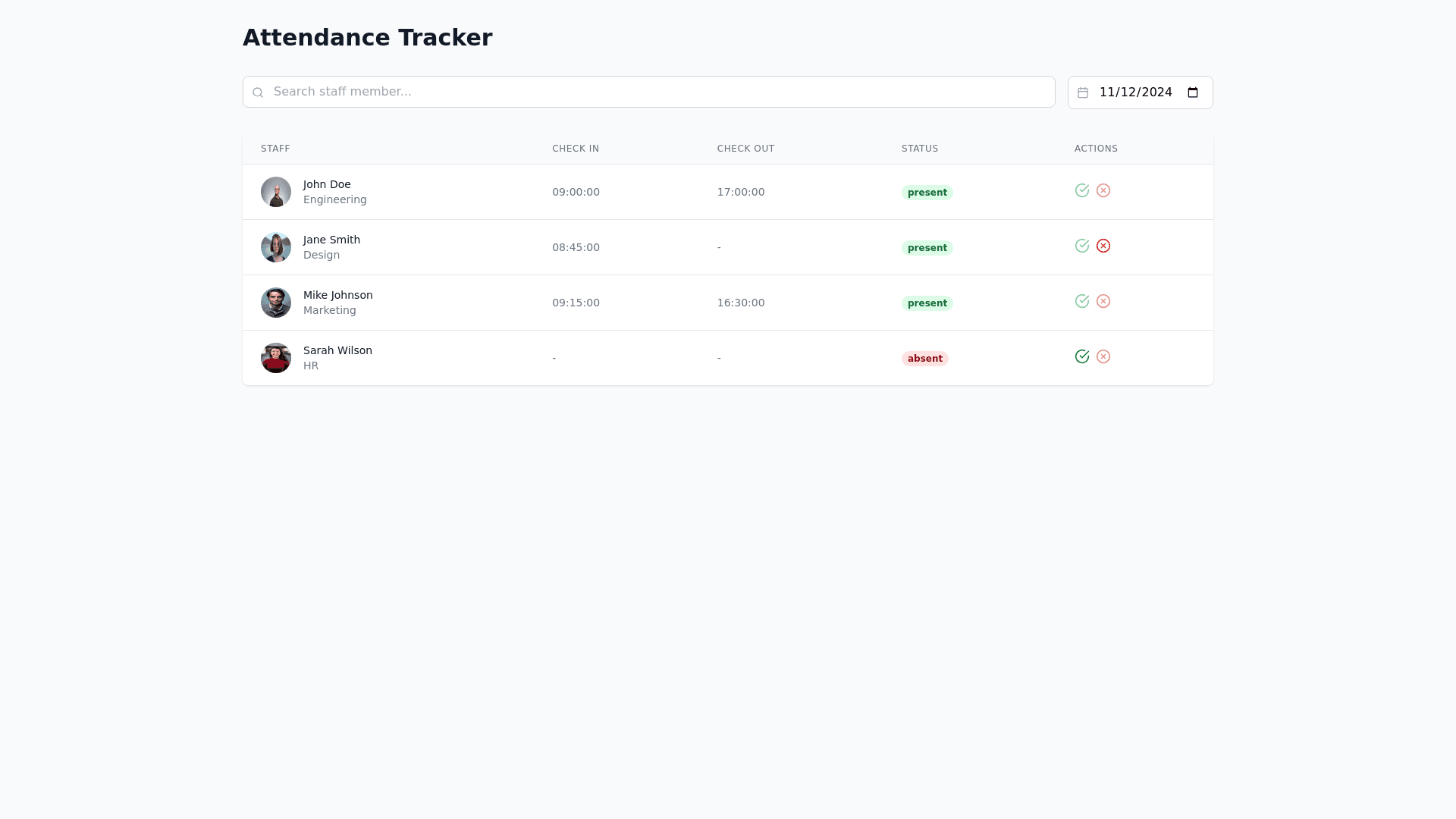Click the Status column header

pyautogui.click(x=920, y=149)
